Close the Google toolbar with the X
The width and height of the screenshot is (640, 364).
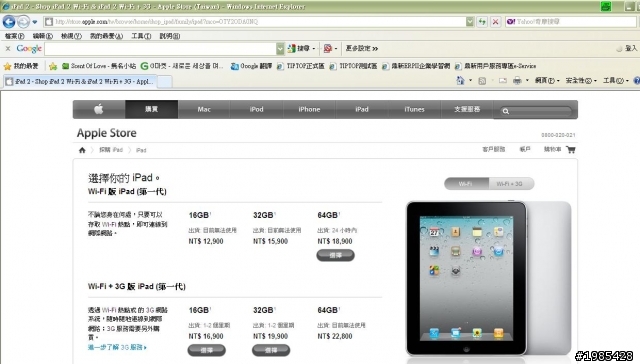[8, 49]
